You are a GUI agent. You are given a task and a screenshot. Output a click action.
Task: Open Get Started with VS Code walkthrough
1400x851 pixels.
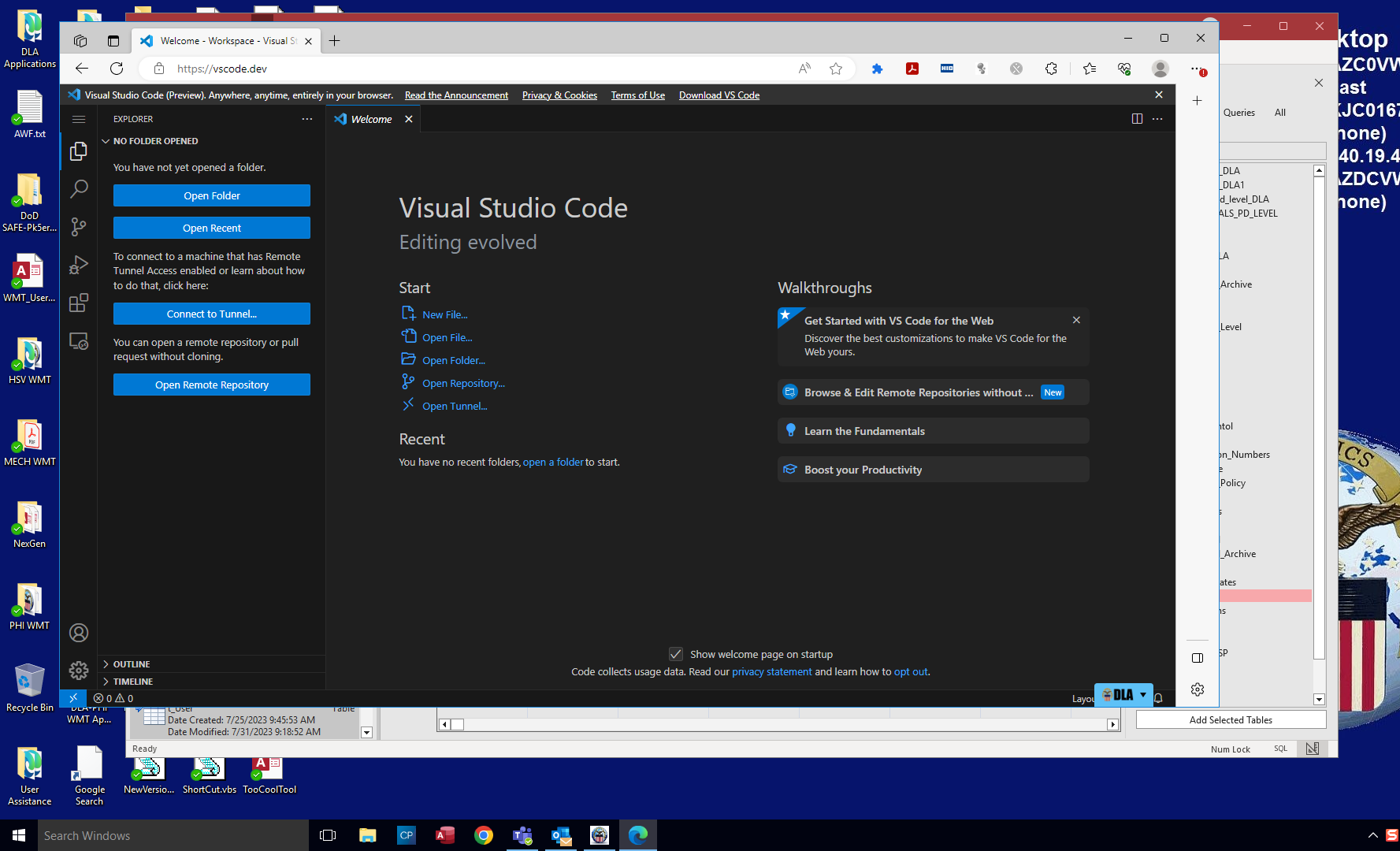coord(933,336)
